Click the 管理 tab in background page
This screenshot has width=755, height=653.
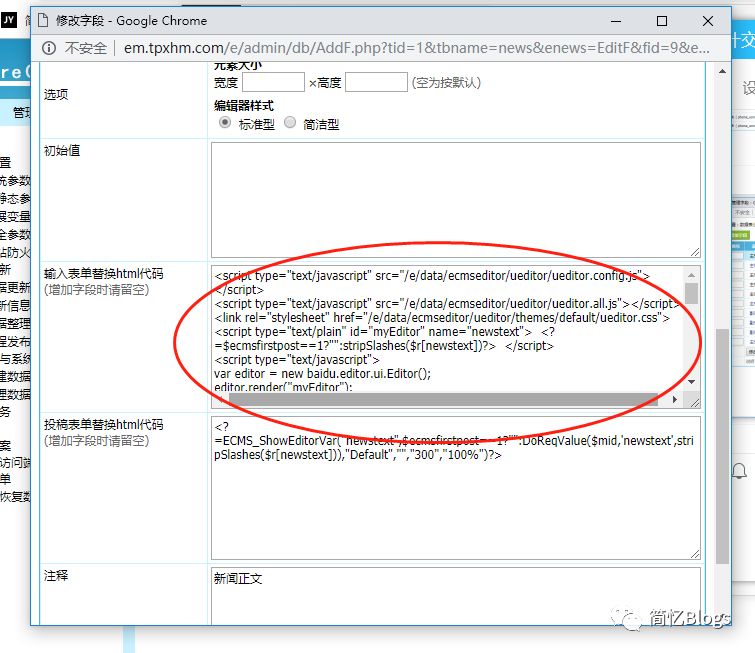coord(20,113)
